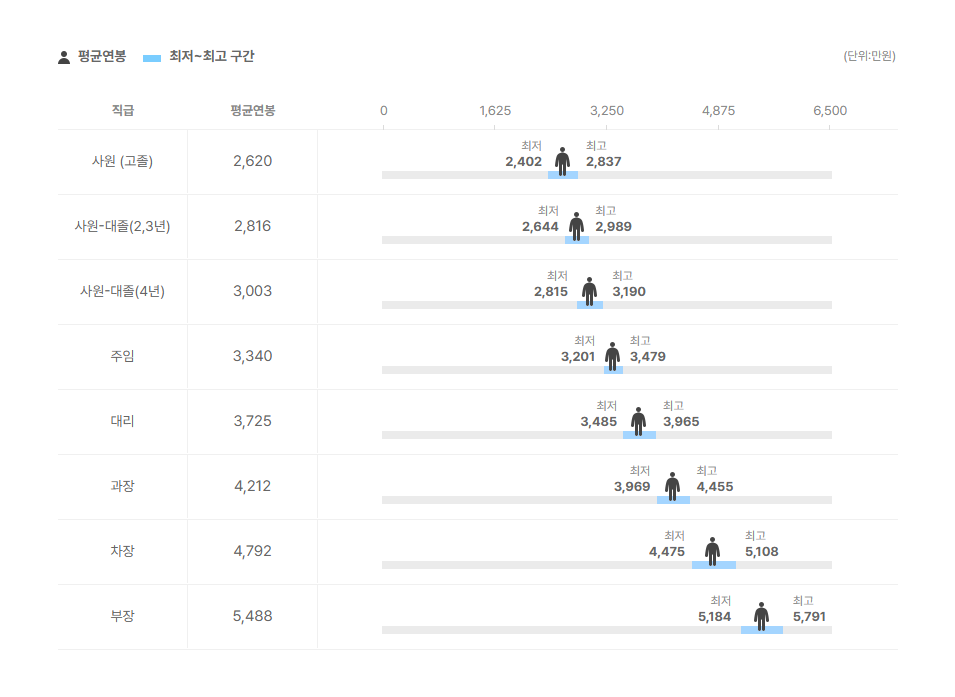Click the person icon in the 과장 row

673,486
